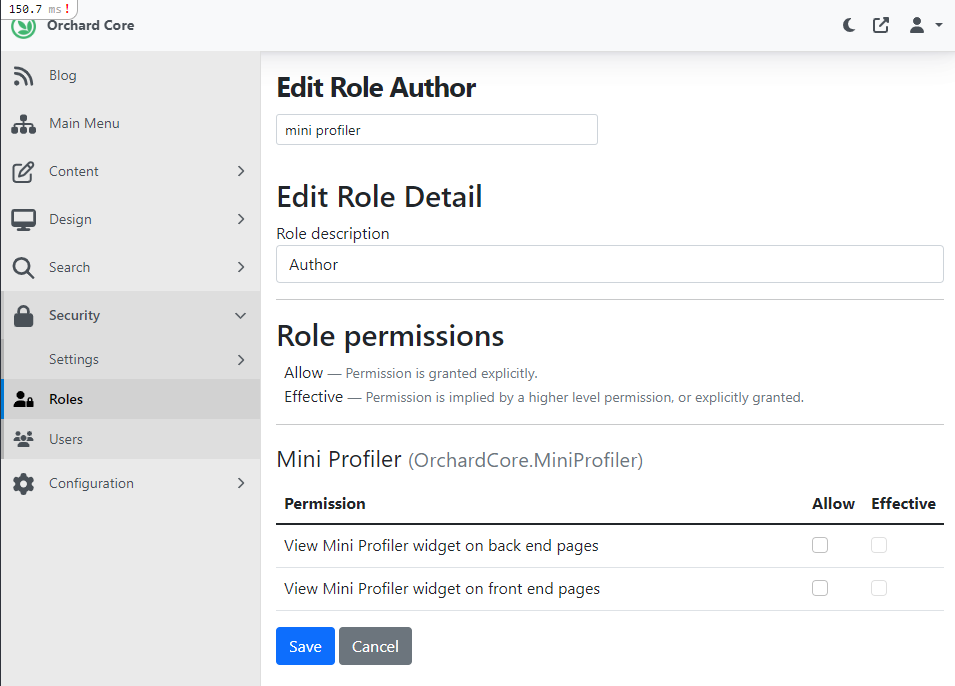The height and width of the screenshot is (686, 955).
Task: Click the Users group icon
Action: click(23, 439)
